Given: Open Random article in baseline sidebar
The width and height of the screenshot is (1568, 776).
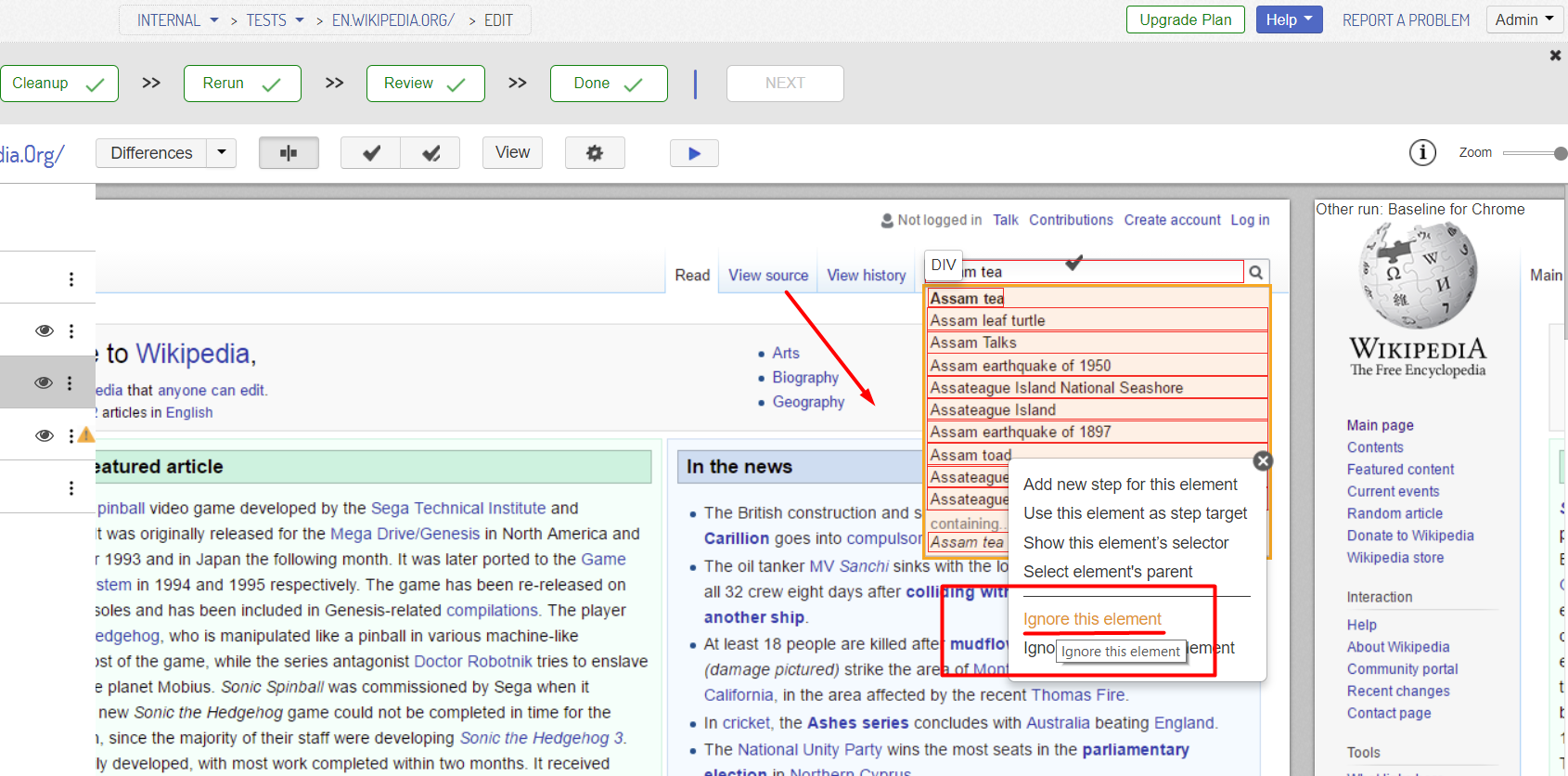Looking at the screenshot, I should click(1394, 513).
